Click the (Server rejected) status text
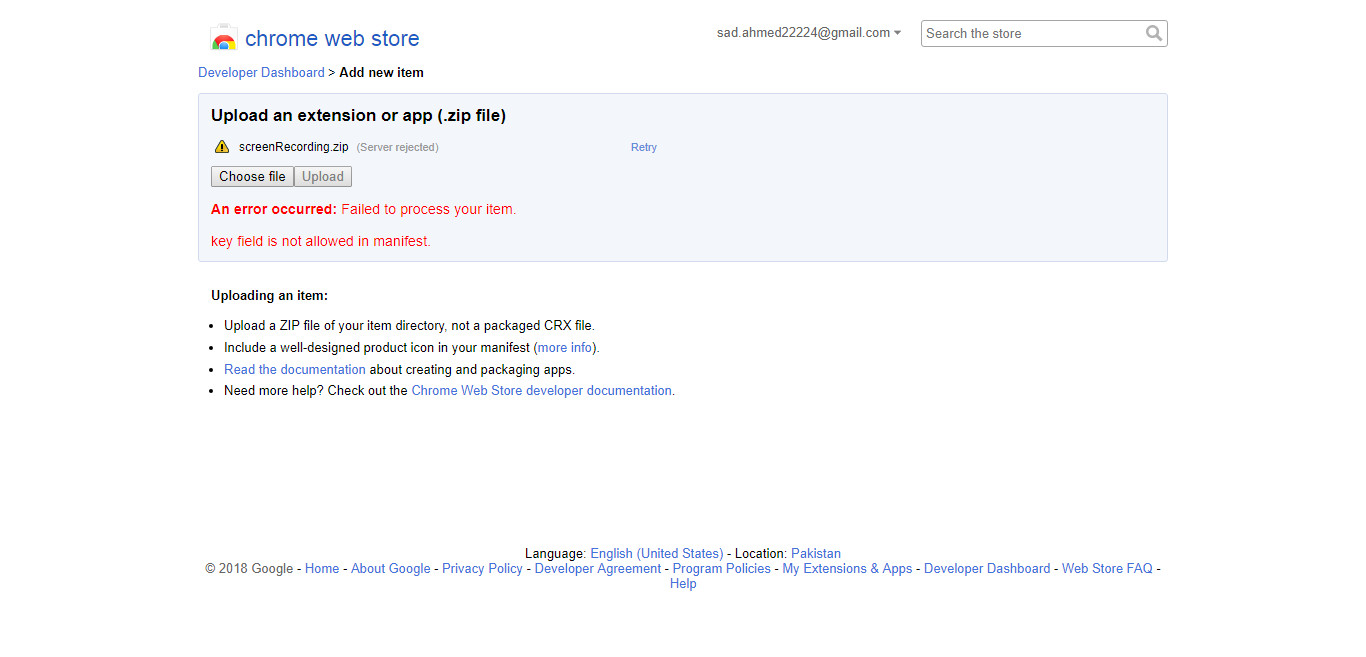 pyautogui.click(x=398, y=147)
